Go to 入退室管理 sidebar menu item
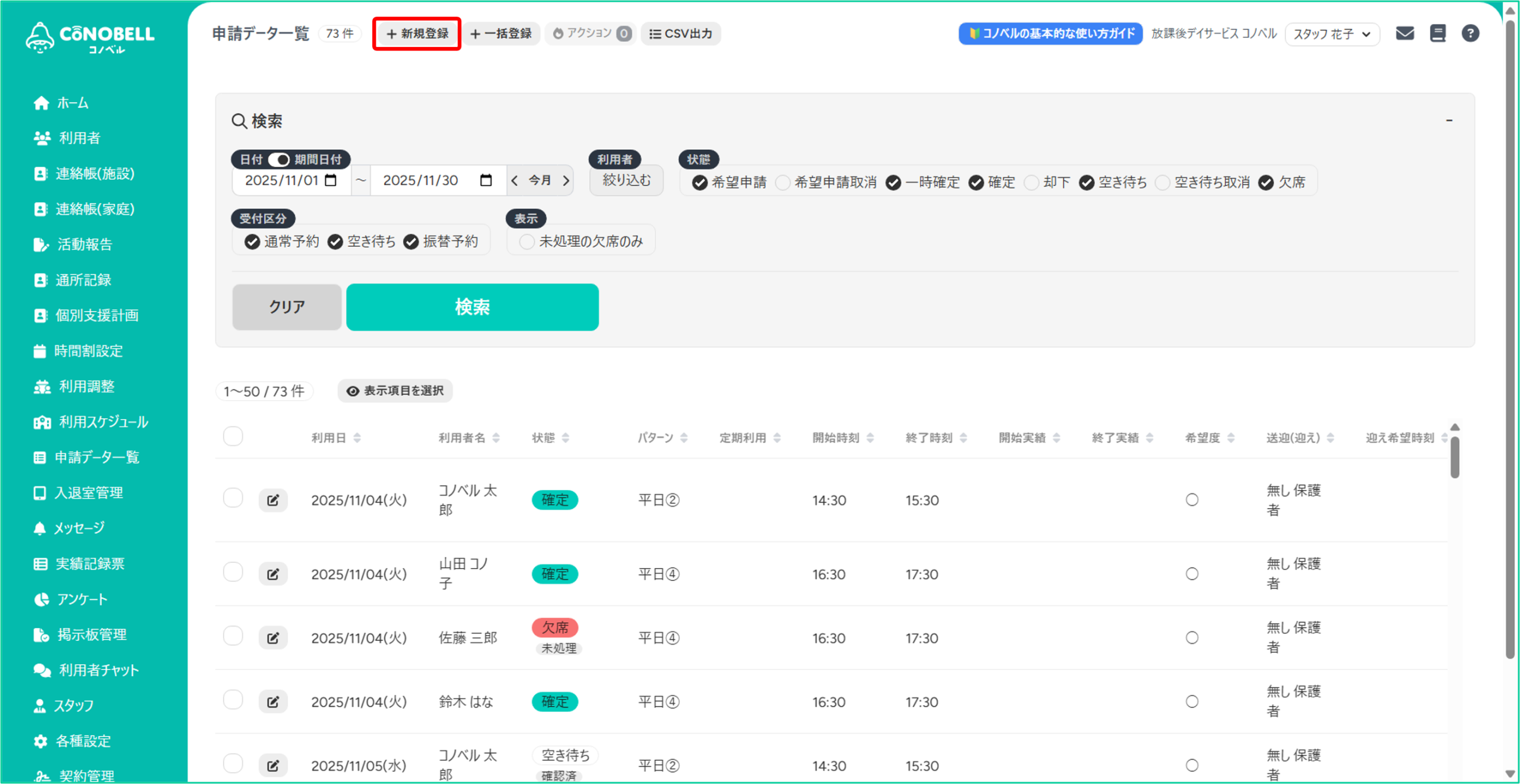1520x784 pixels. [x=88, y=493]
